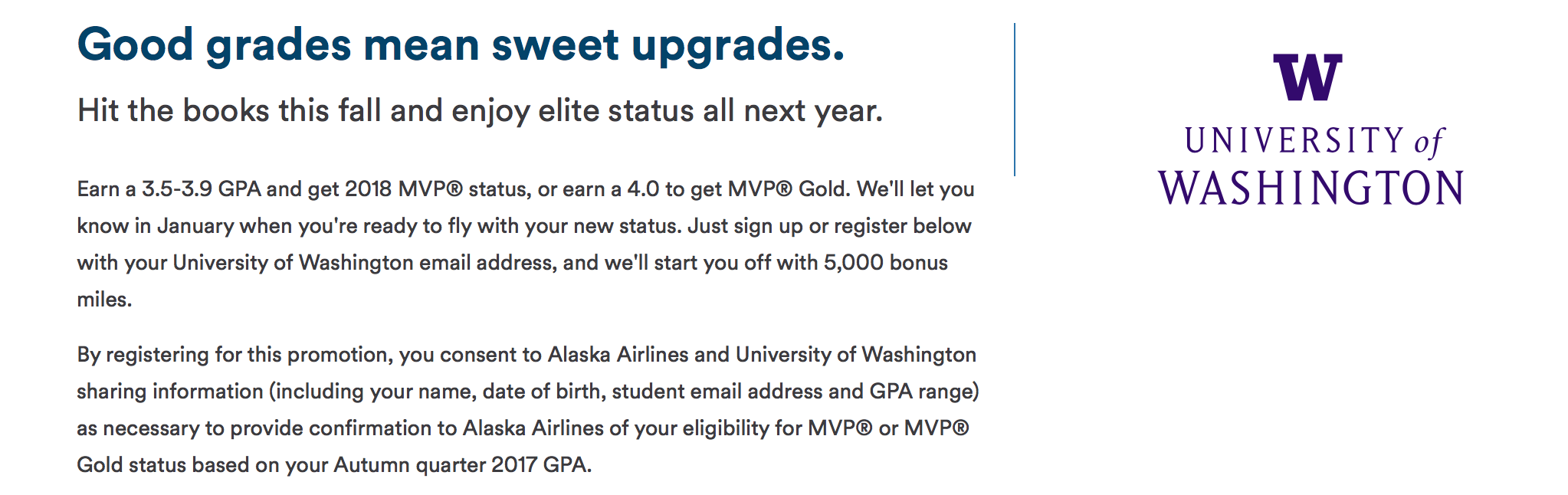Click the 'date of birth' phrase
The image size is (1568, 495).
tap(543, 392)
